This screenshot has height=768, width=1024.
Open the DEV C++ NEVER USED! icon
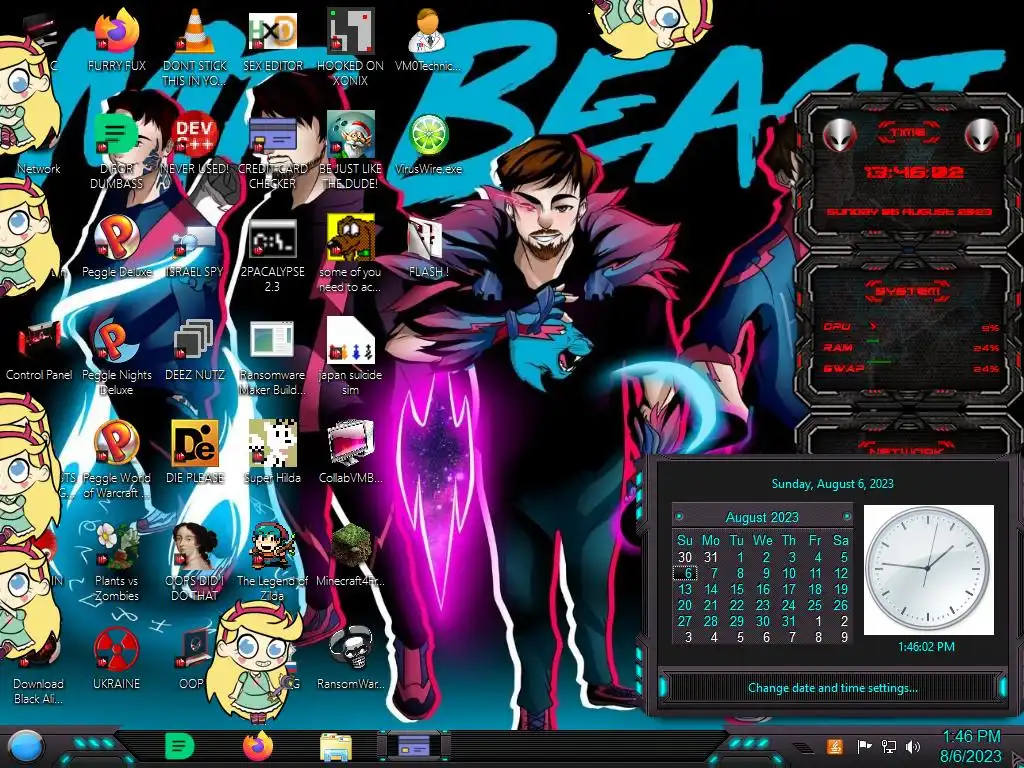tap(195, 136)
